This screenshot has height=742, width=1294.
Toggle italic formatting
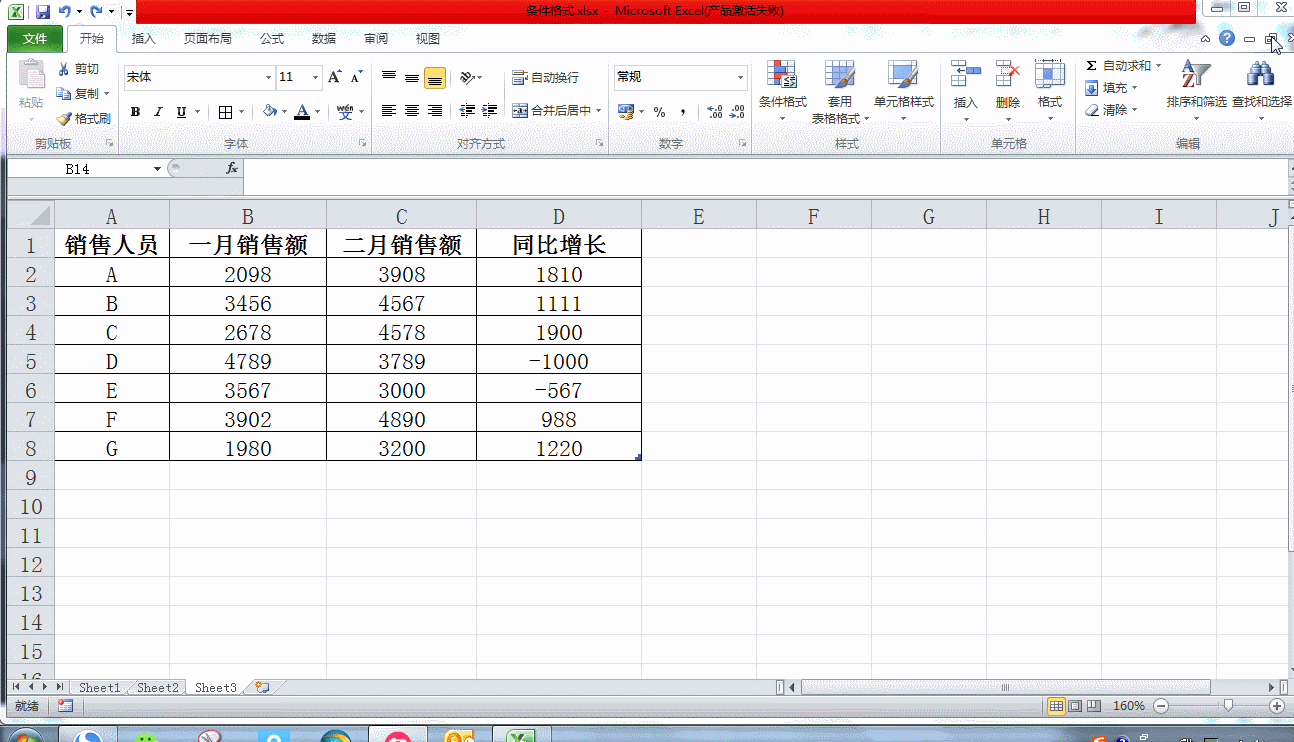click(157, 112)
